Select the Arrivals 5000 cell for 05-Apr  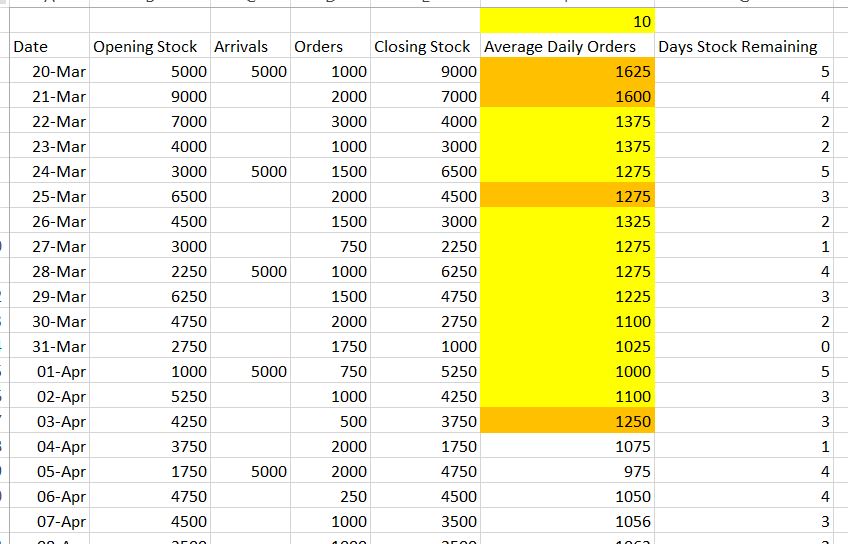click(x=250, y=472)
